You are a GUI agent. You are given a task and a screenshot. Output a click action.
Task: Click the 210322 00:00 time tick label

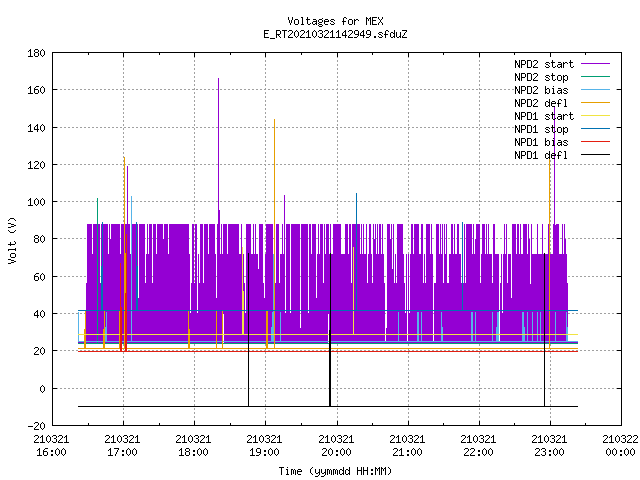[x=620, y=446]
